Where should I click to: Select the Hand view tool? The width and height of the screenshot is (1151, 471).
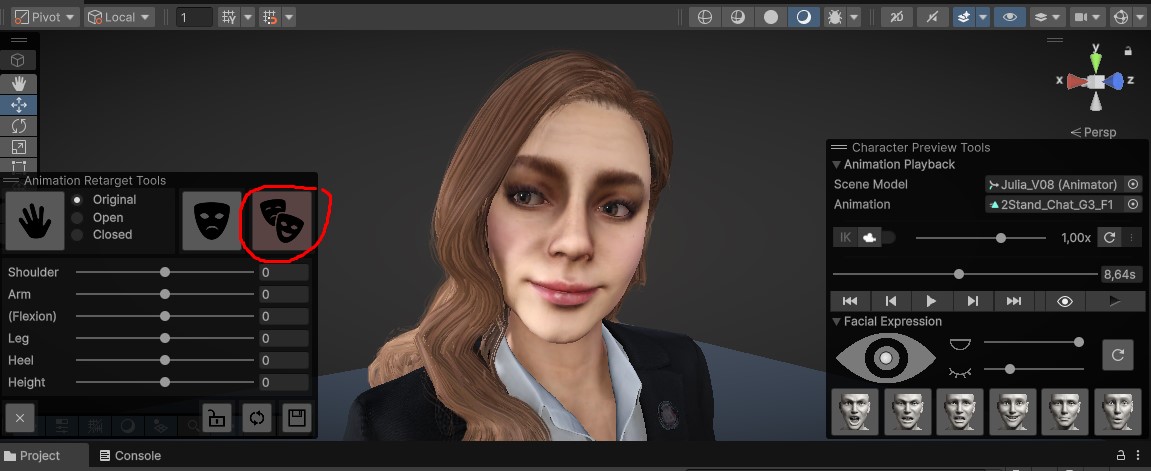coord(19,83)
